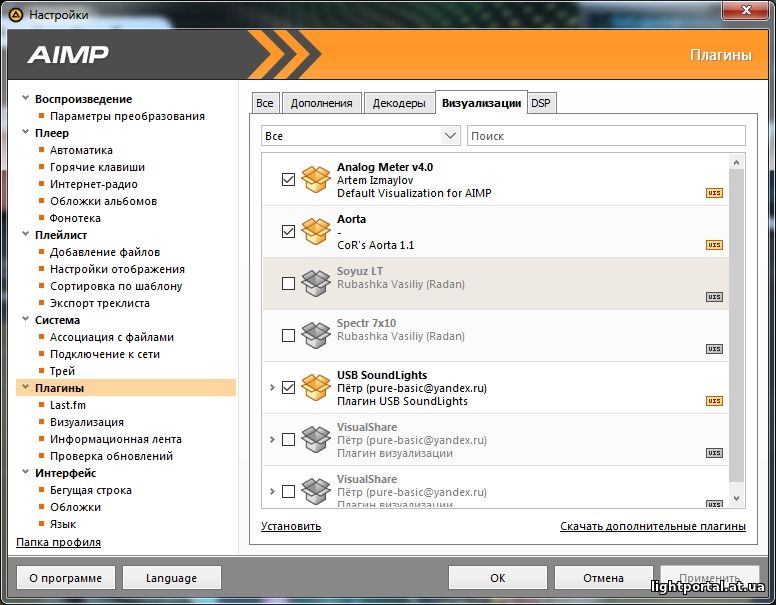The width and height of the screenshot is (776, 605).
Task: Enable the Soyuz LT plugin checkbox
Action: click(x=288, y=284)
